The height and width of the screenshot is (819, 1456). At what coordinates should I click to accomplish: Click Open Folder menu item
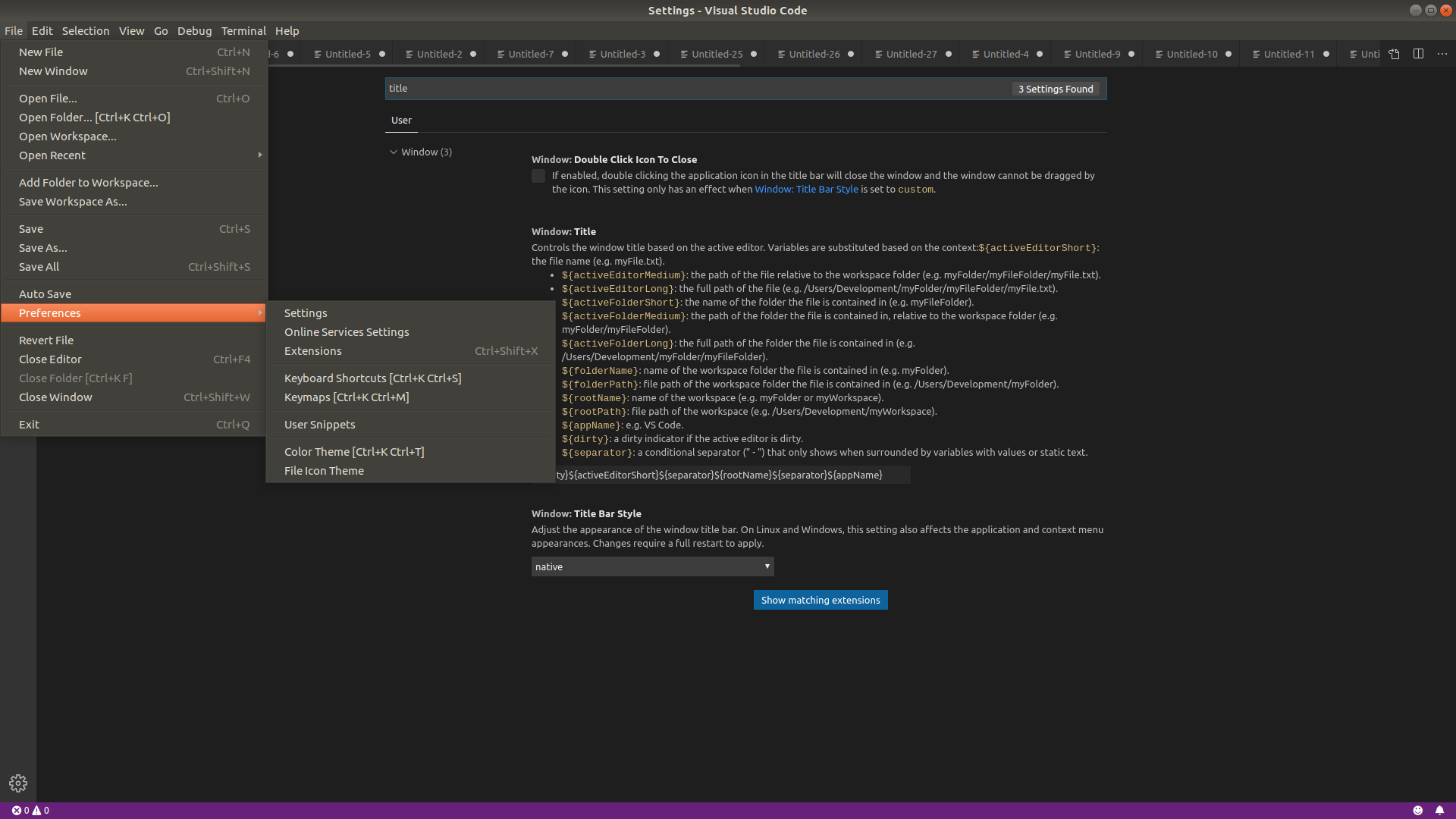point(133,118)
